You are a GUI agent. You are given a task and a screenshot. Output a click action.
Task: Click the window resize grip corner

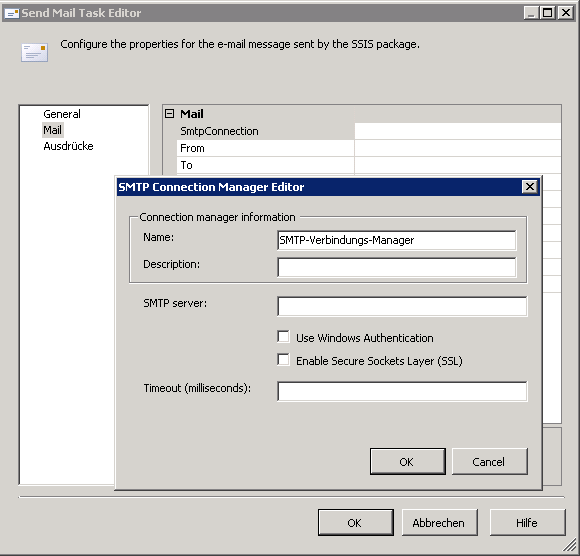pyautogui.click(x=570, y=546)
